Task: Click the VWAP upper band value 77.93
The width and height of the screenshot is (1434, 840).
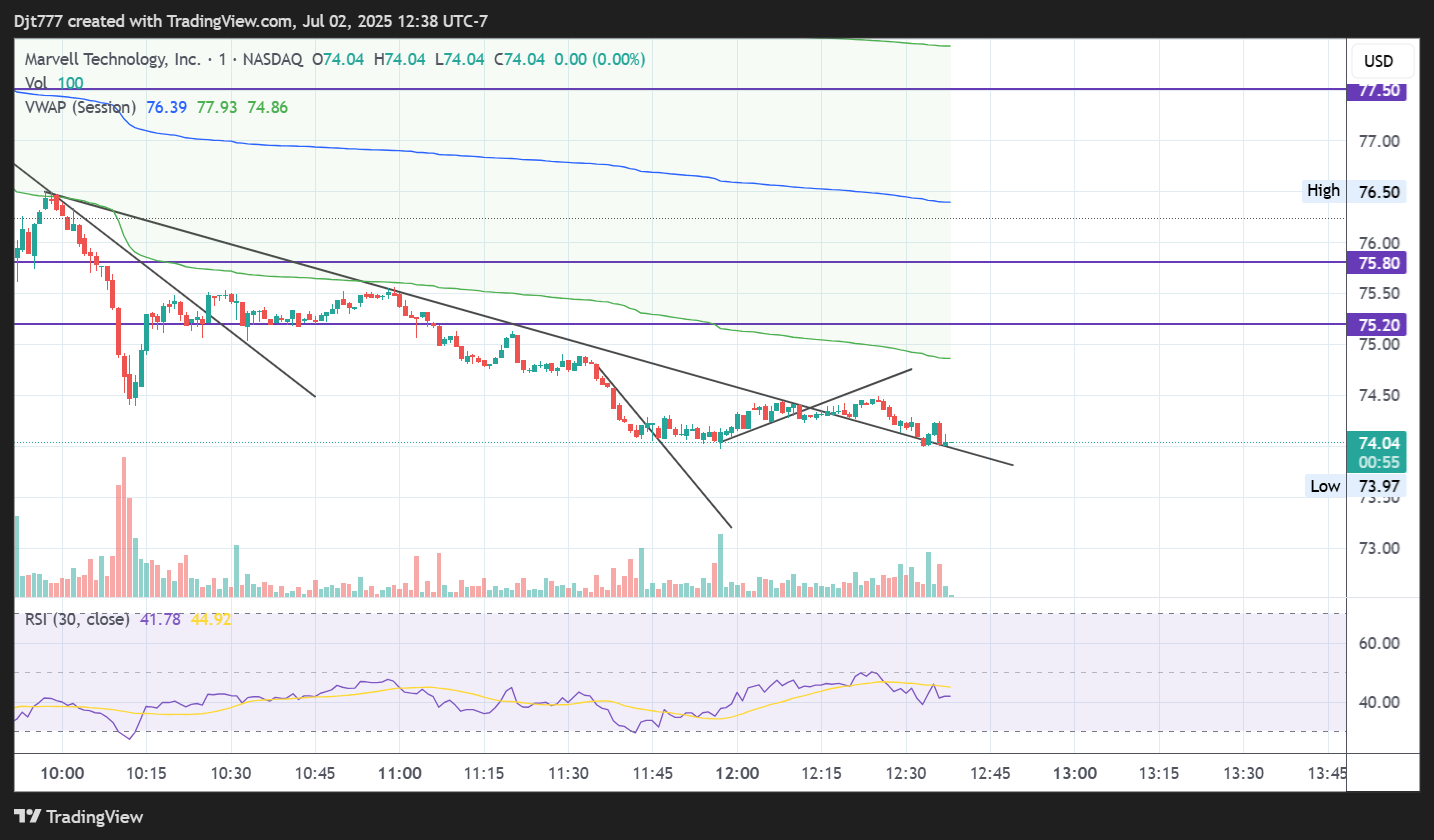Action: [x=217, y=107]
